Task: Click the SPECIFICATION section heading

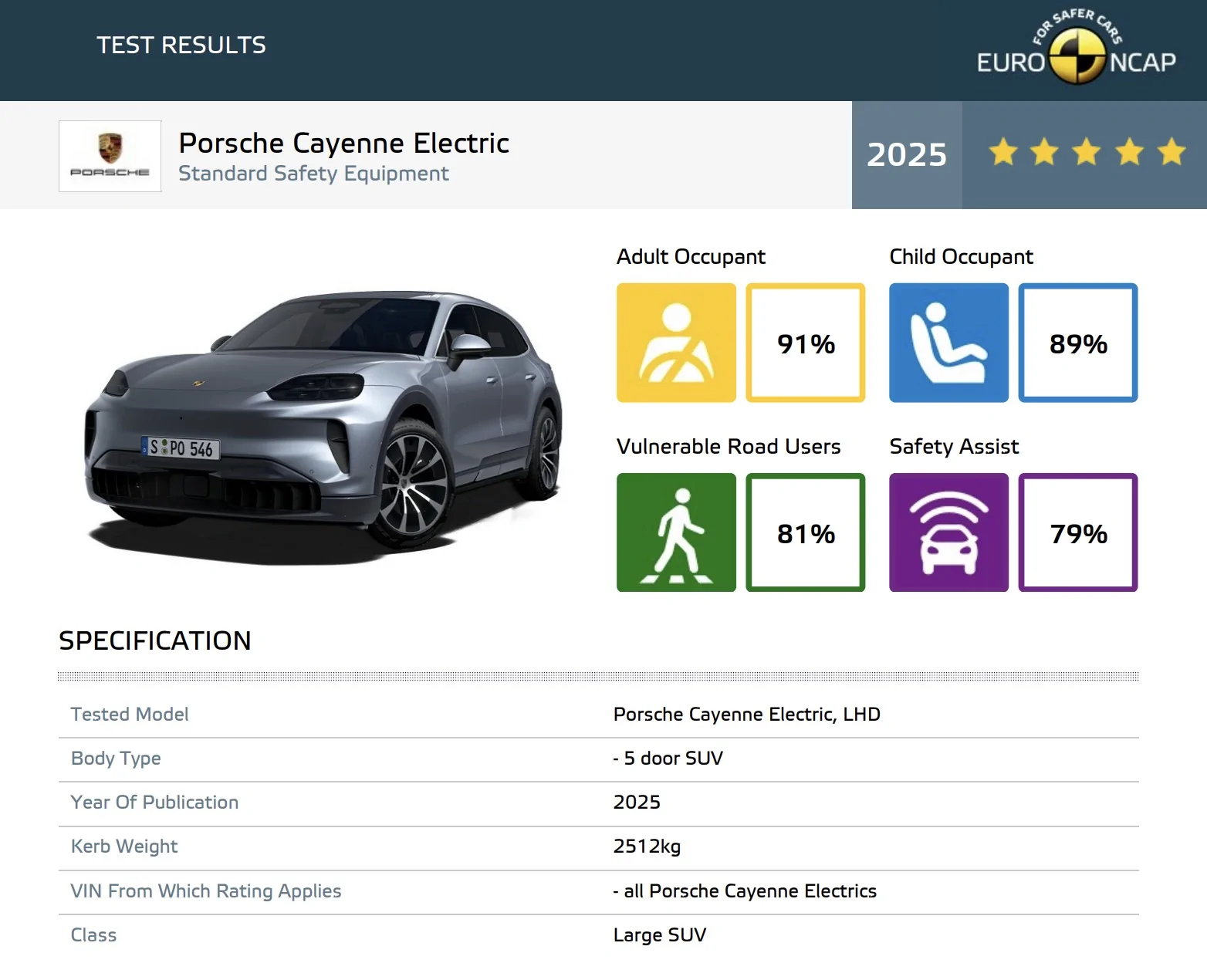Action: point(155,640)
